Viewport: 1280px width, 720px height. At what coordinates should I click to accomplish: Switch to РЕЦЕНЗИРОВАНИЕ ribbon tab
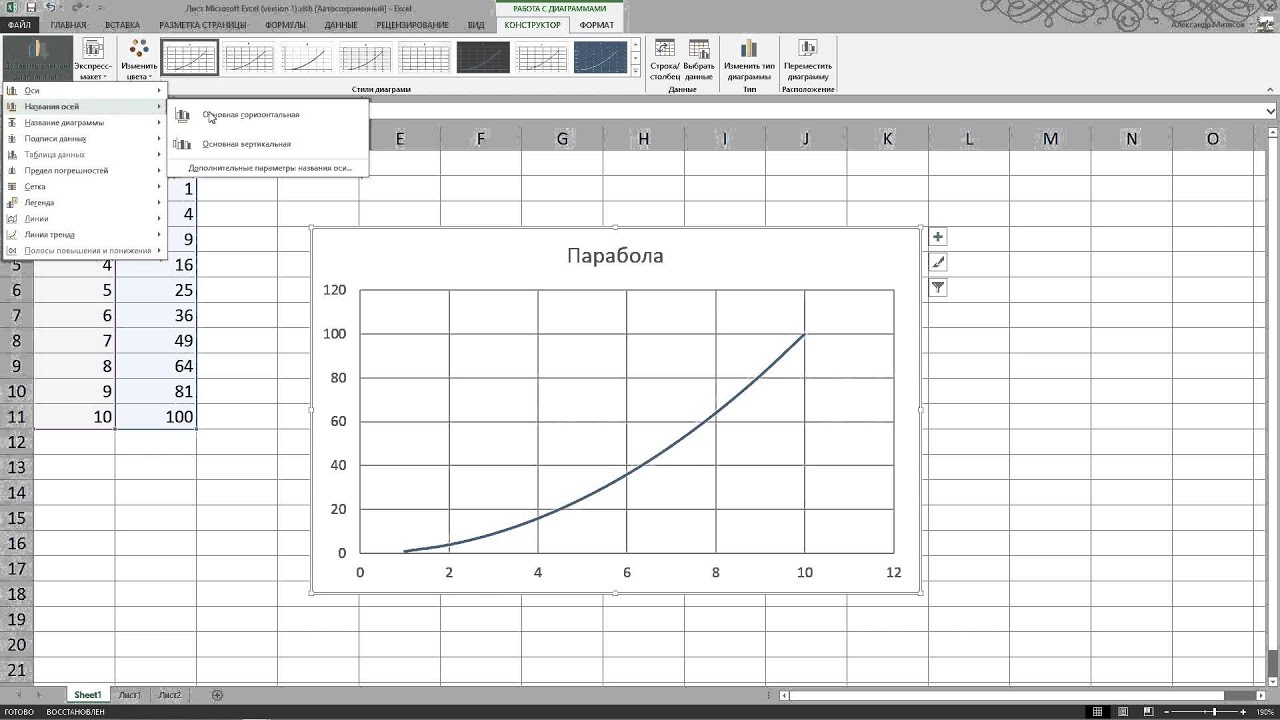(414, 24)
